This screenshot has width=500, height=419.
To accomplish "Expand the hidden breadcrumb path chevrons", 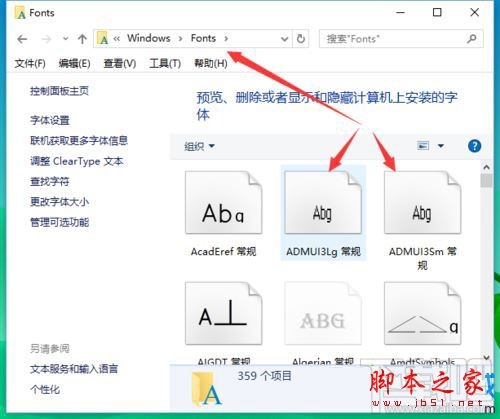I will 116,39.
